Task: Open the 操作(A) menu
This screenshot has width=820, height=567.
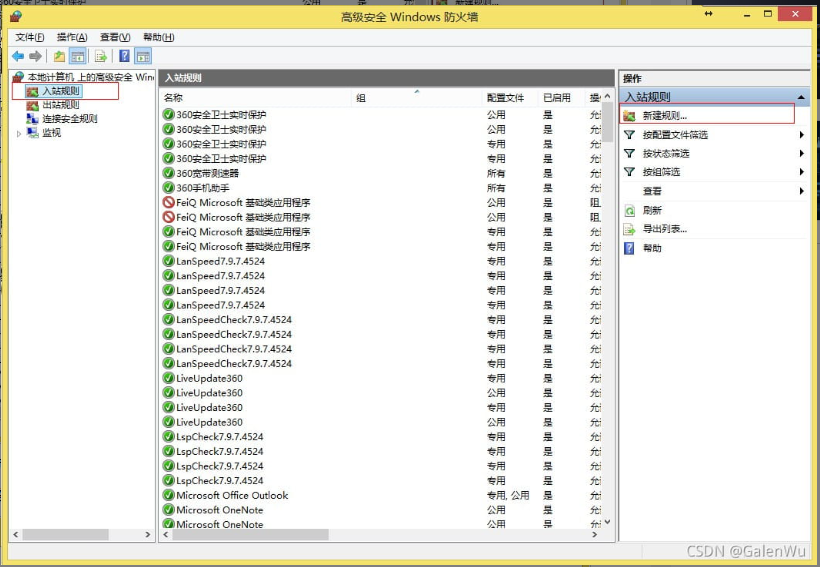Action: coord(72,37)
